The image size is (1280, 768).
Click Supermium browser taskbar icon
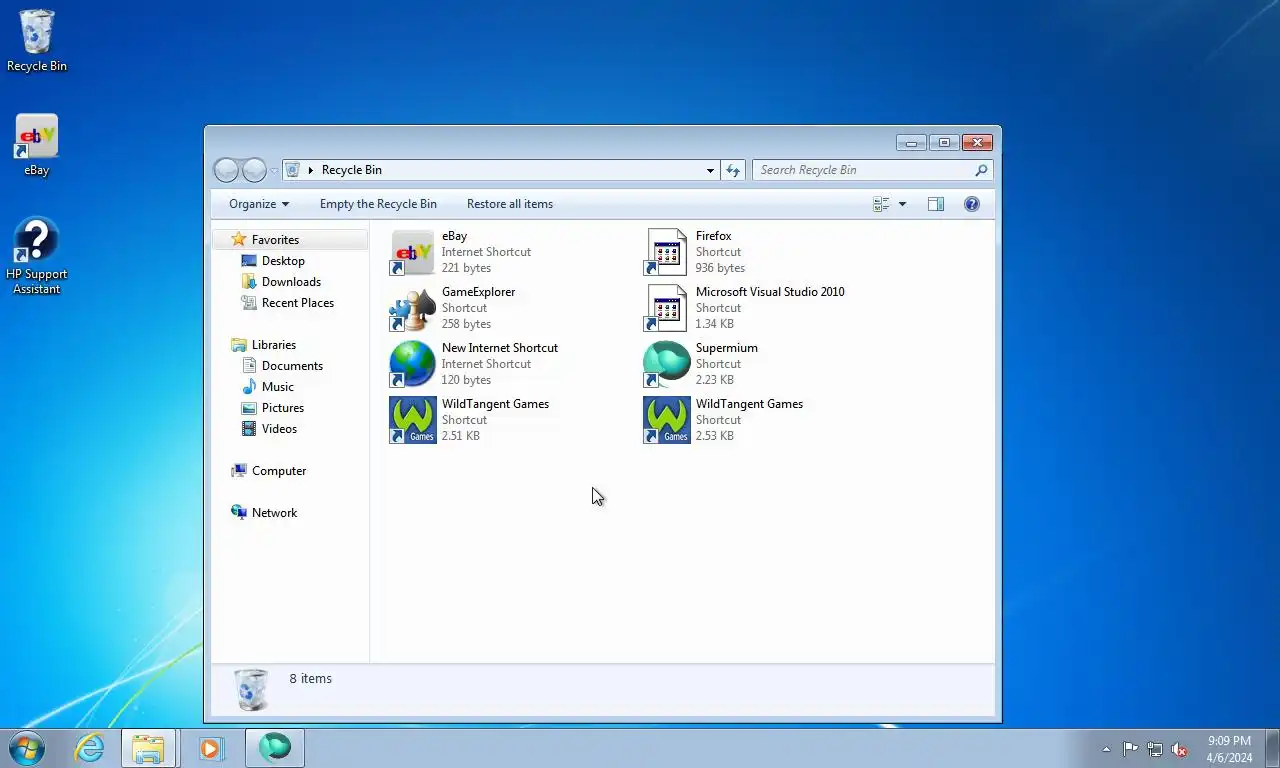pos(275,748)
